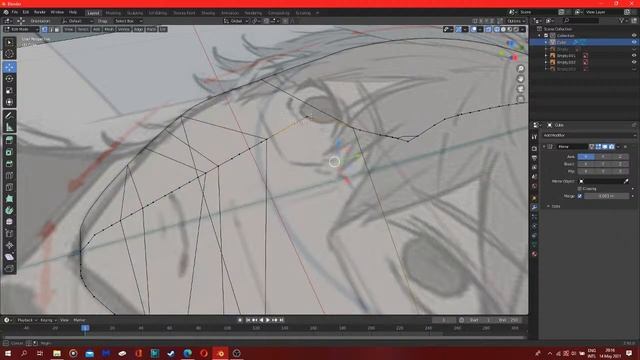Toggle Bisect X button
The height and width of the screenshot is (360, 640).
(x=586, y=164)
